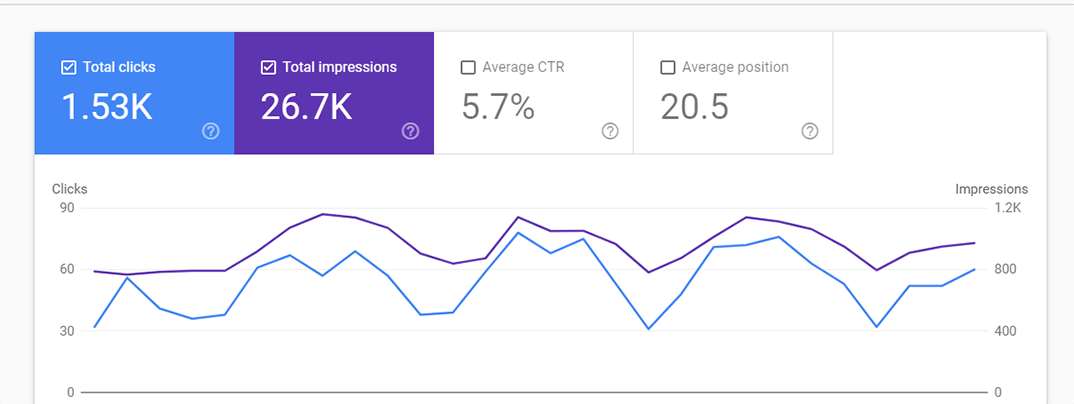This screenshot has width=1074, height=404.
Task: Click the 800 label on the Impressions axis
Action: 1004,270
